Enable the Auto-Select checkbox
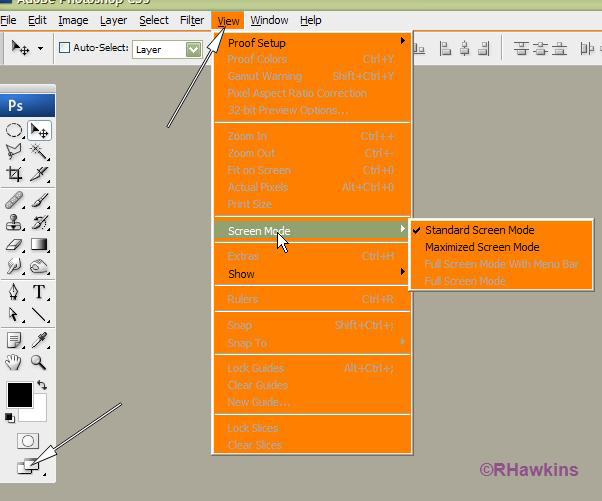This screenshot has width=602, height=501. point(65,47)
